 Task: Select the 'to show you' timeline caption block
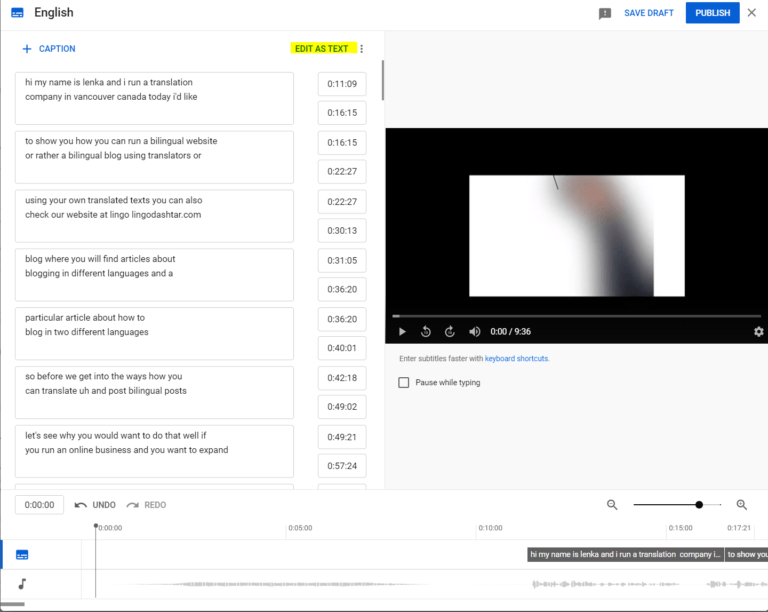746,555
